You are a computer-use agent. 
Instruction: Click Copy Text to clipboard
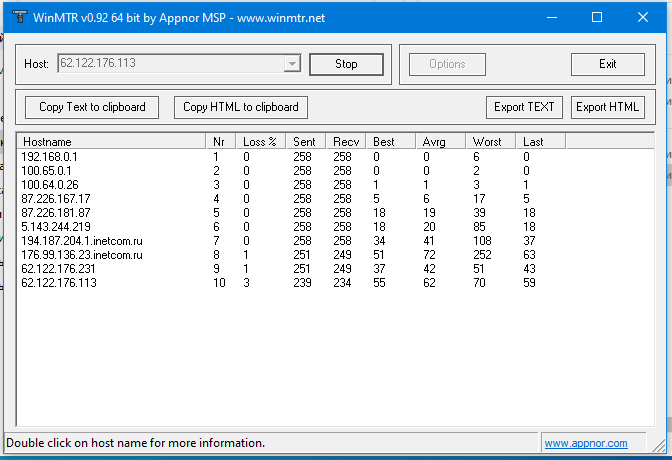point(92,107)
